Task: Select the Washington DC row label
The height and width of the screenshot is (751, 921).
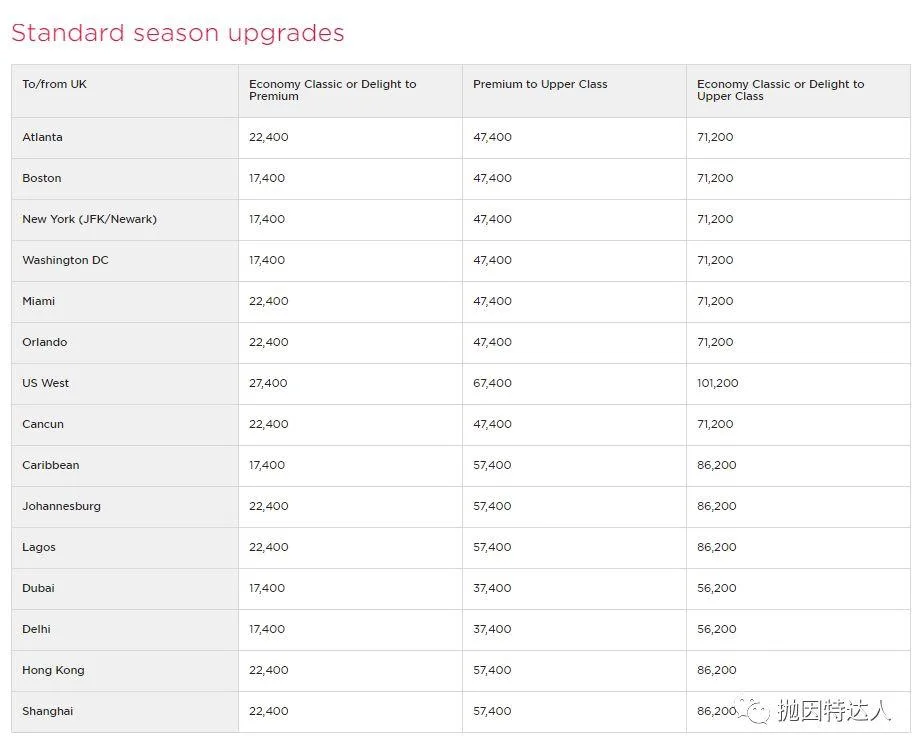Action: 66,260
